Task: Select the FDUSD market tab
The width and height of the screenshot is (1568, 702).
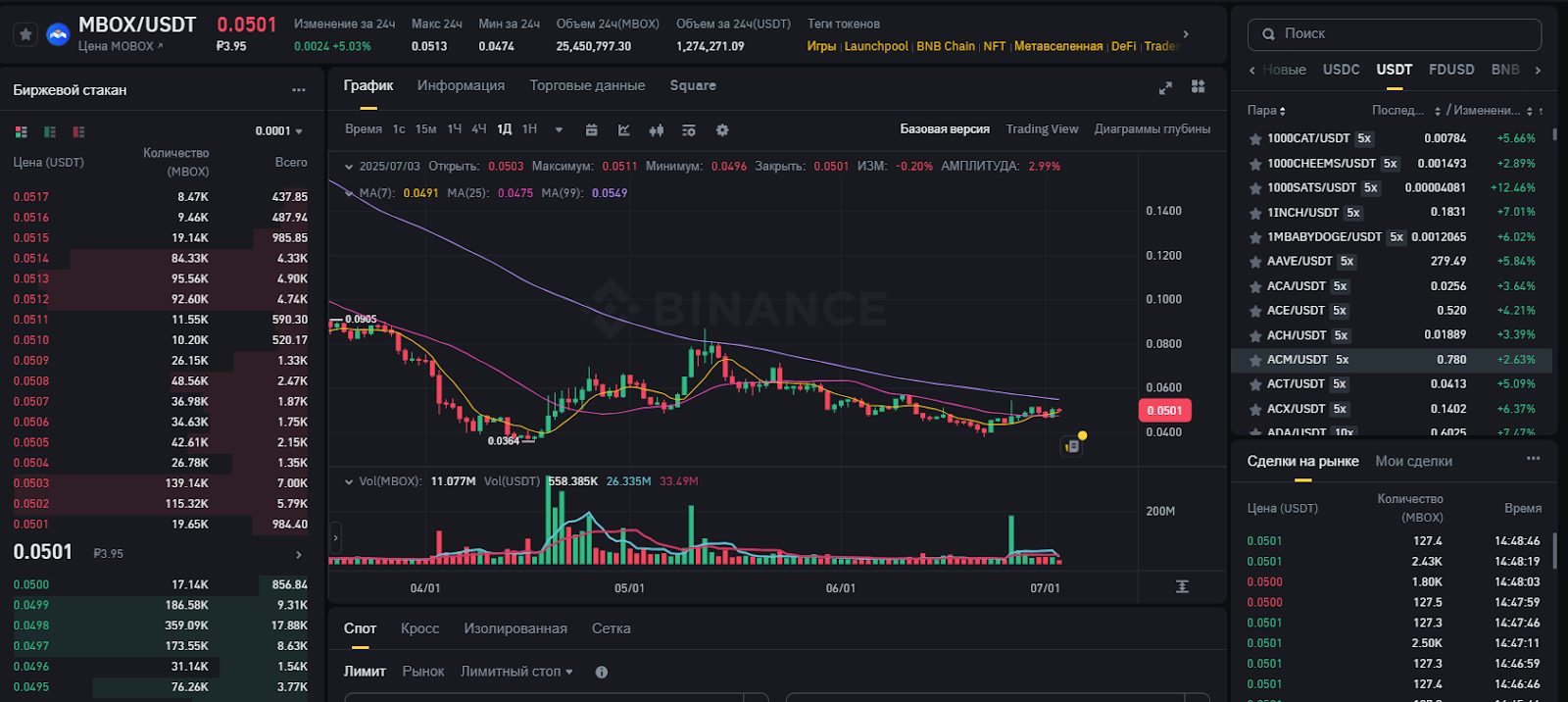Action: pos(1451,70)
